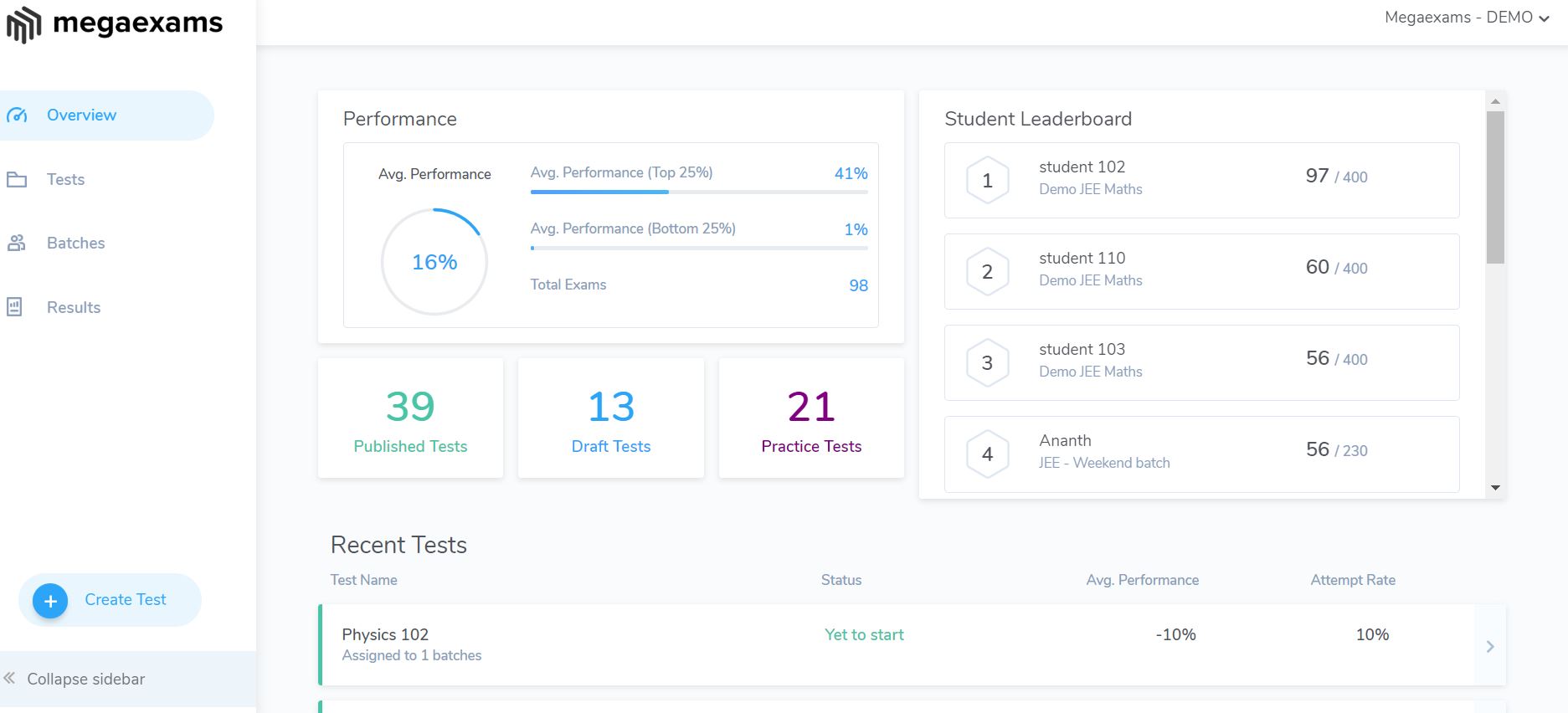Open the Tests menu item
1568x713 pixels.
point(65,180)
